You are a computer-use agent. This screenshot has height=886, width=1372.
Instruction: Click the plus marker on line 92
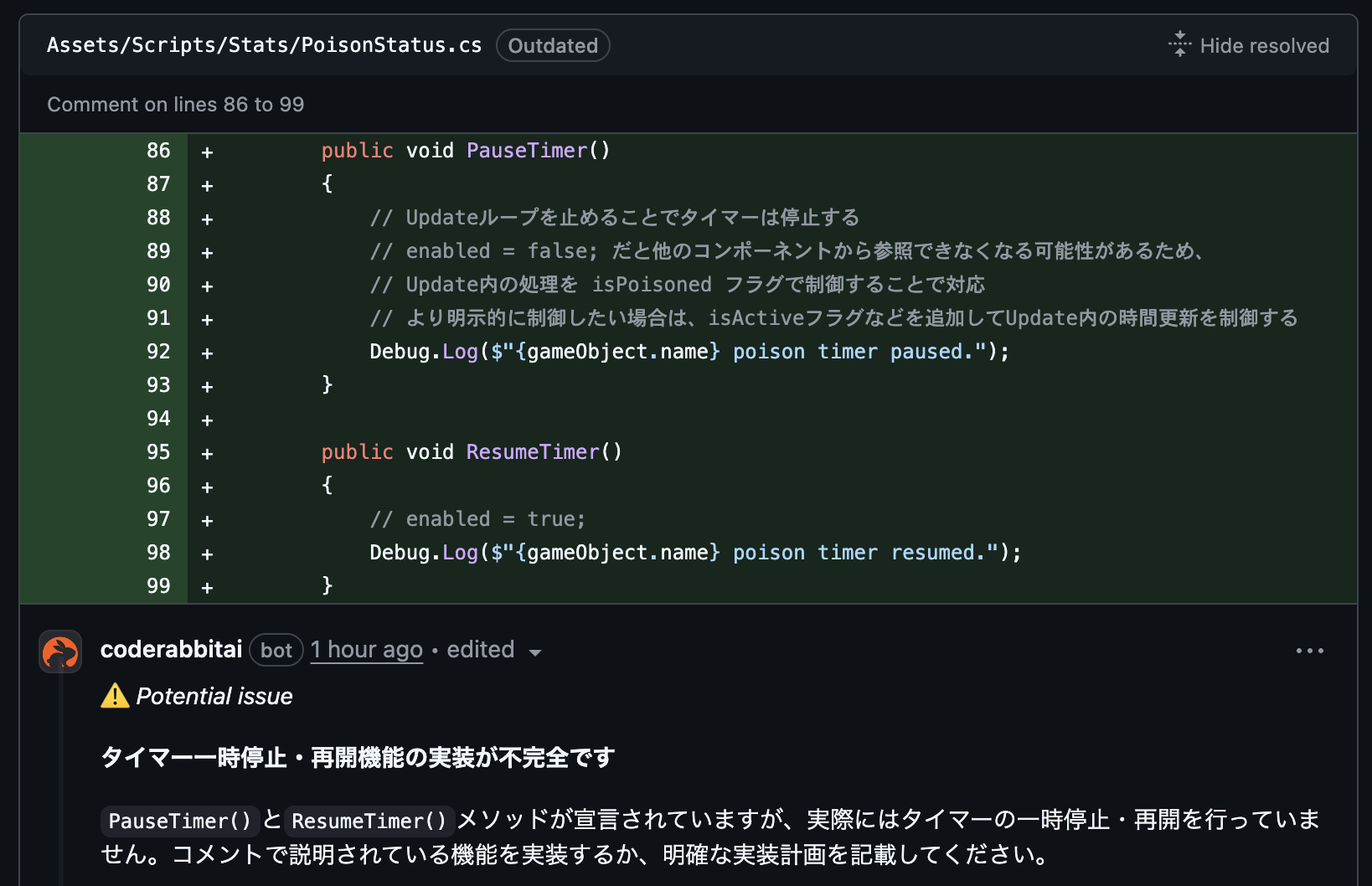(206, 352)
